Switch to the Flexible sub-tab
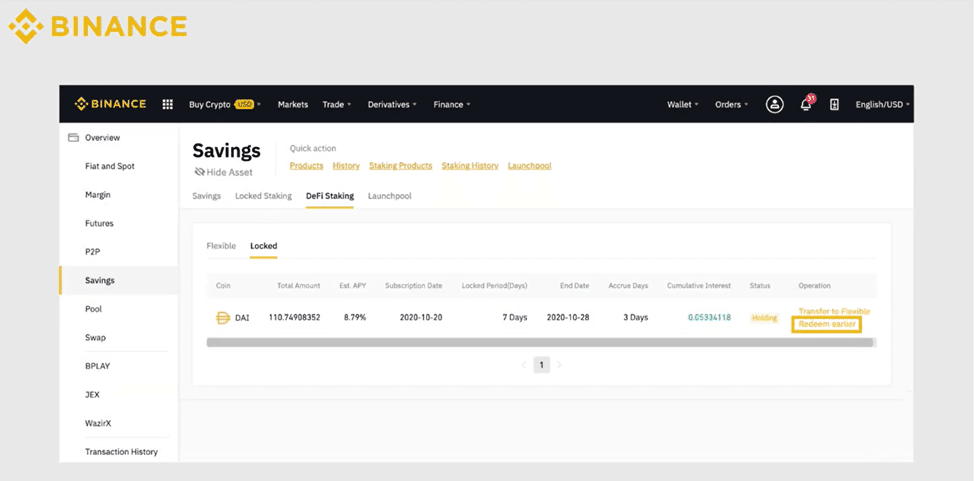This screenshot has width=975, height=481. pos(221,245)
